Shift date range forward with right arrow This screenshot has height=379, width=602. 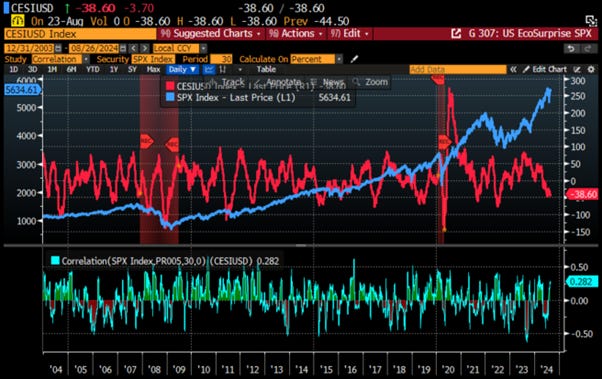point(144,48)
